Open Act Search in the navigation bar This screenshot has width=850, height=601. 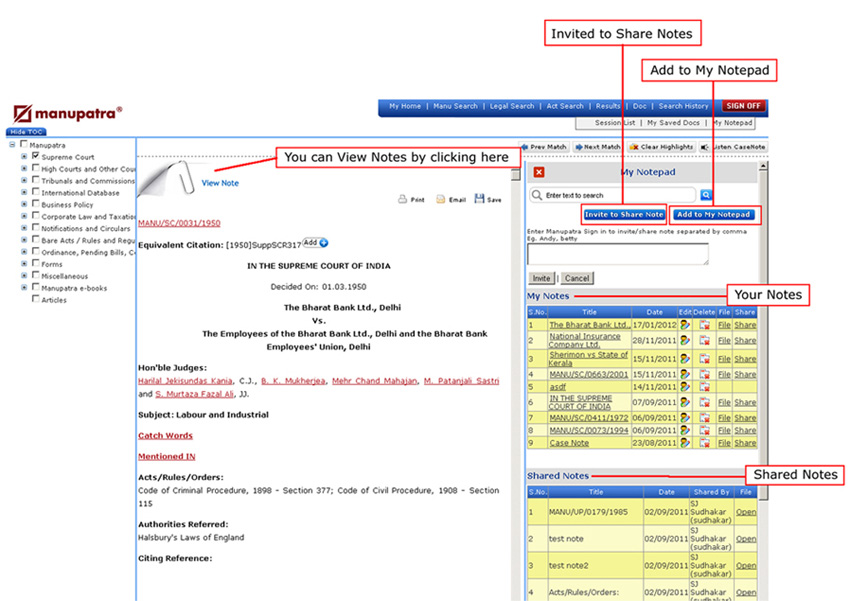565,106
